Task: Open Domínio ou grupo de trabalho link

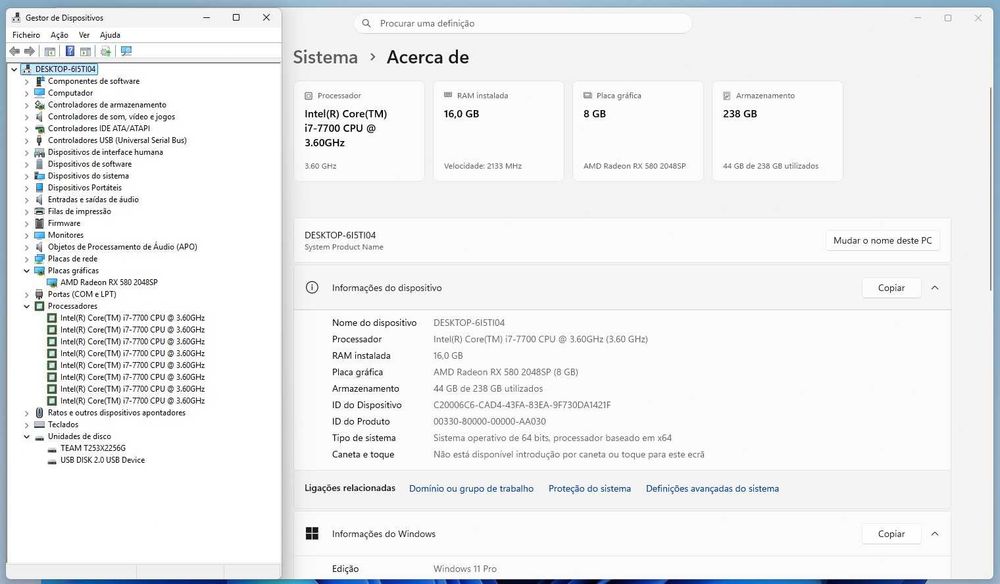Action: coord(471,488)
